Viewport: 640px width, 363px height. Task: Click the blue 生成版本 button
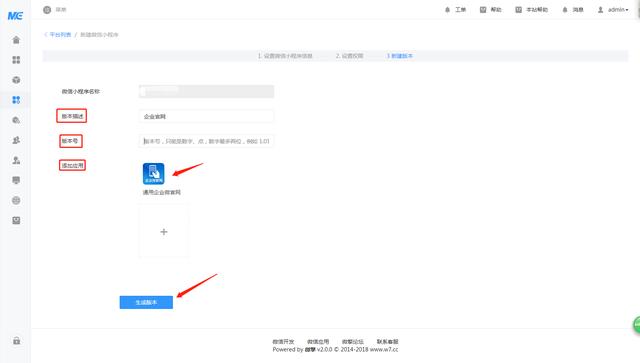146,302
